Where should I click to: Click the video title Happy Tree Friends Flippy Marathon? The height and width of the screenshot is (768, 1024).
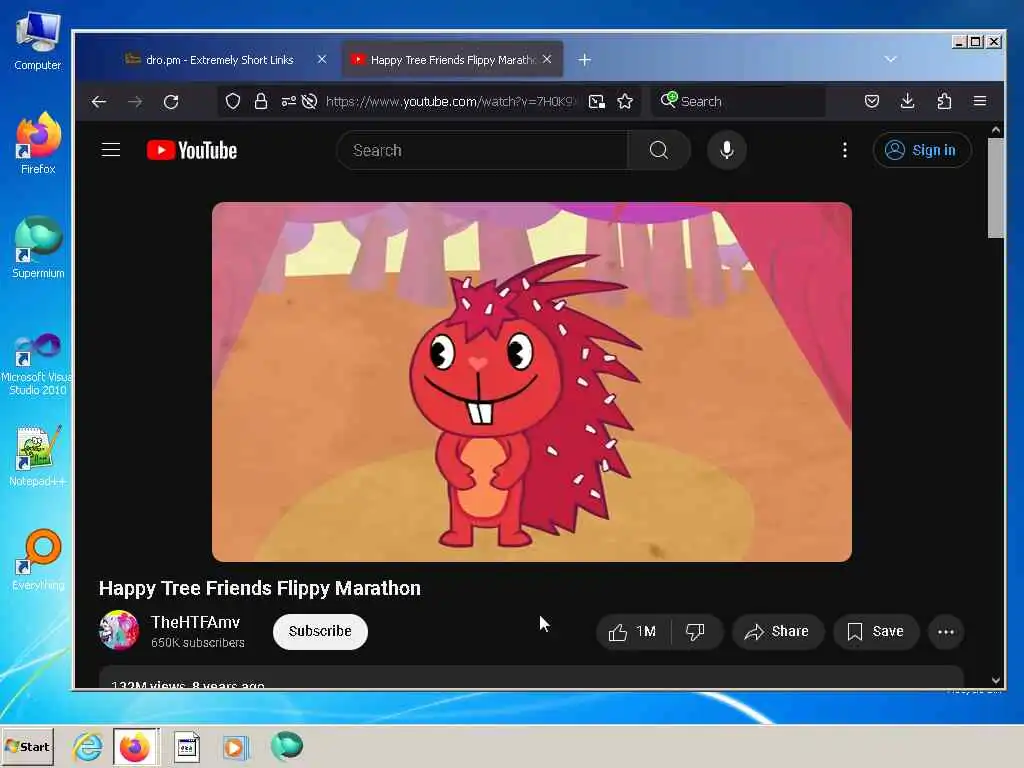(x=260, y=588)
